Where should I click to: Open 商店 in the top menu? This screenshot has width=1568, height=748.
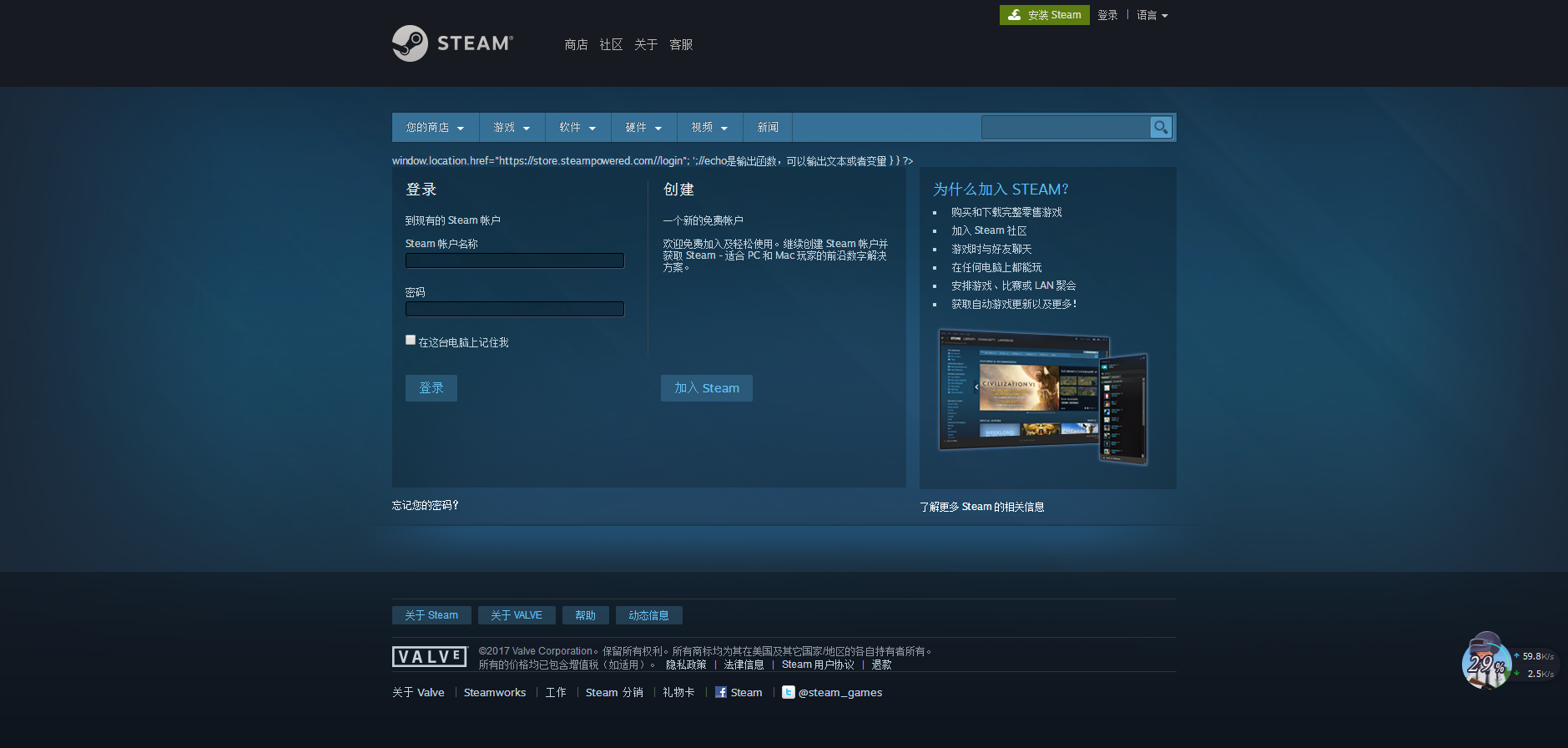(576, 44)
